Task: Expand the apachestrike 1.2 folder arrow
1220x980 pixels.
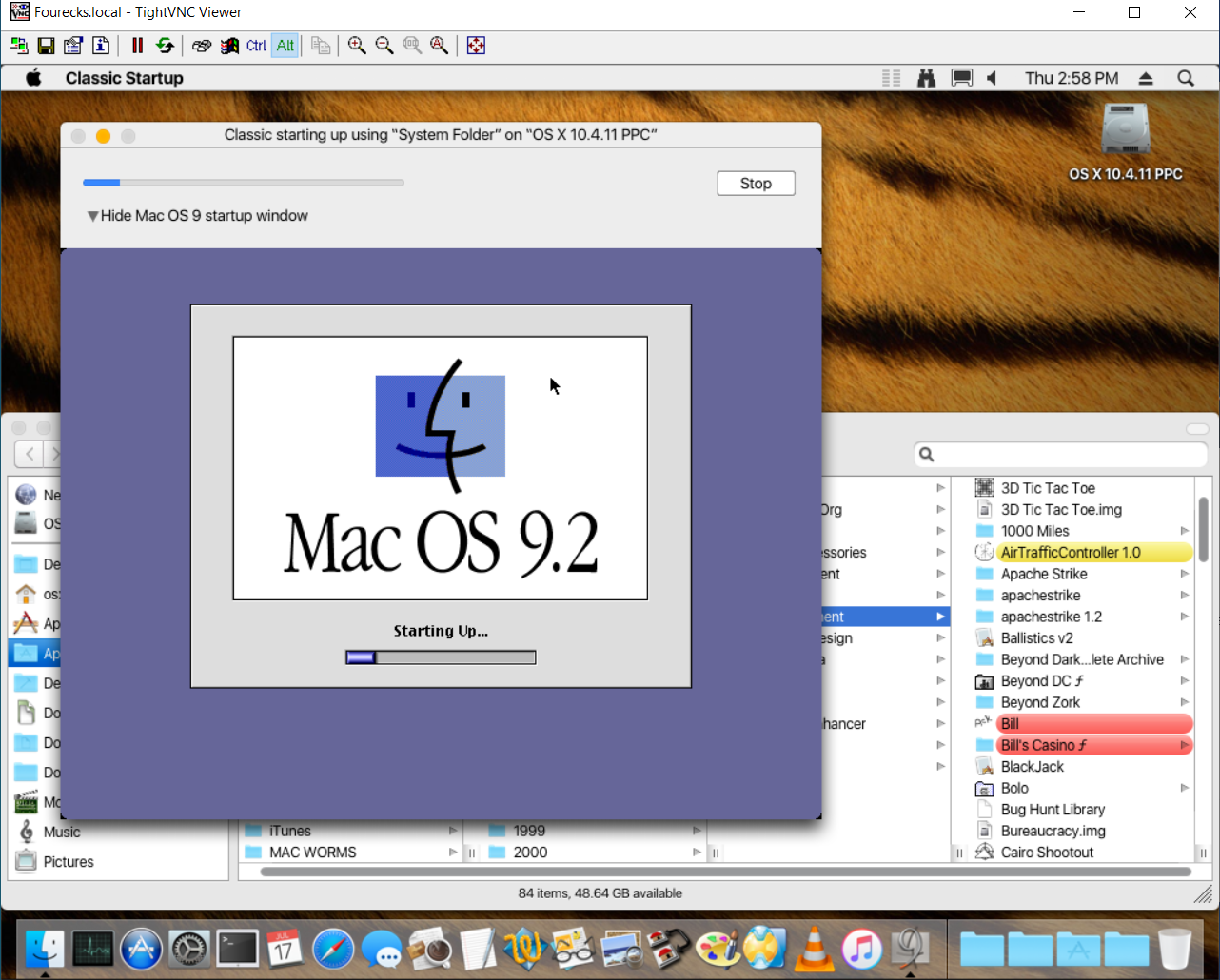Action: point(1185,617)
